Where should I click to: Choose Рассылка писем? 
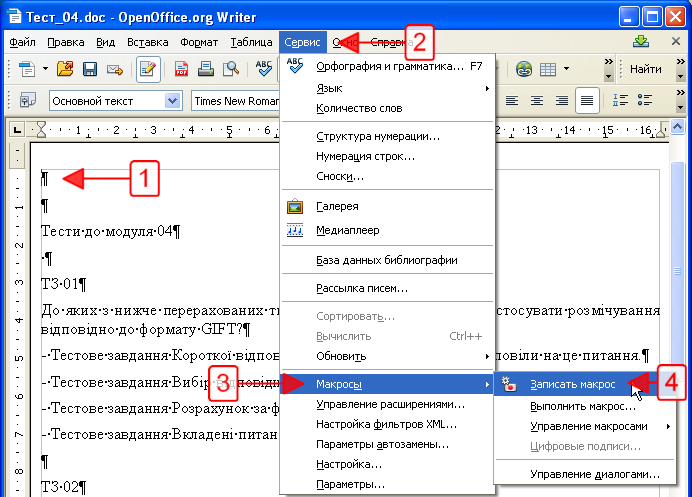tap(387, 288)
